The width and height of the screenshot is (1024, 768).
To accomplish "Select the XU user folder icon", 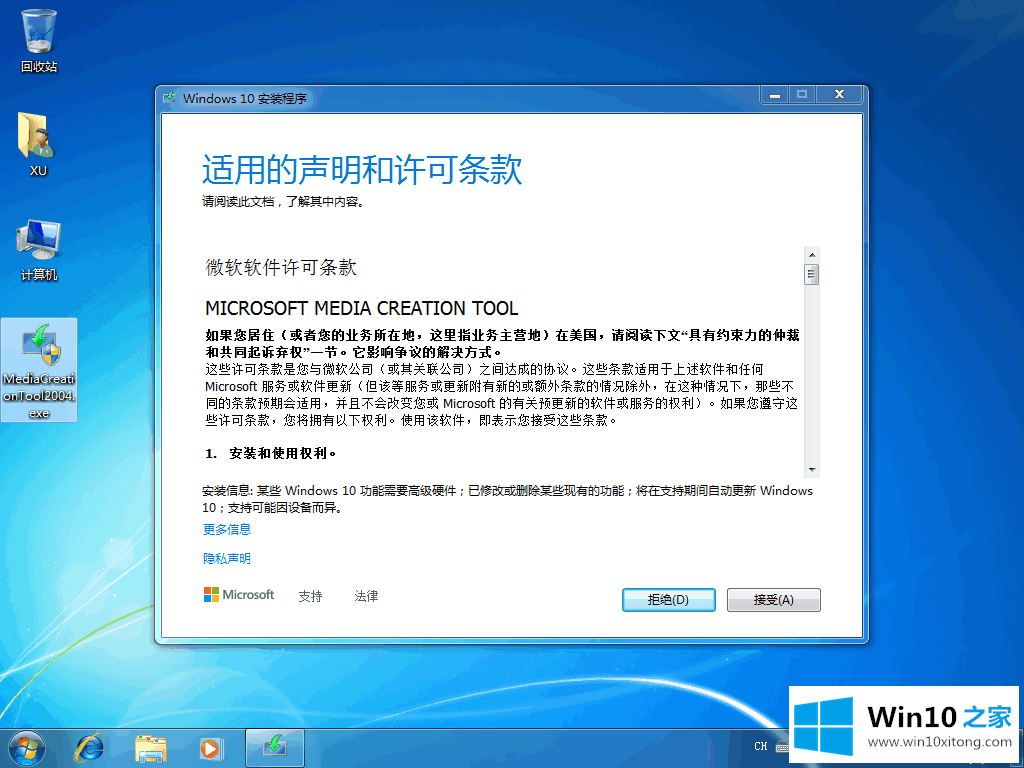I will [38, 144].
